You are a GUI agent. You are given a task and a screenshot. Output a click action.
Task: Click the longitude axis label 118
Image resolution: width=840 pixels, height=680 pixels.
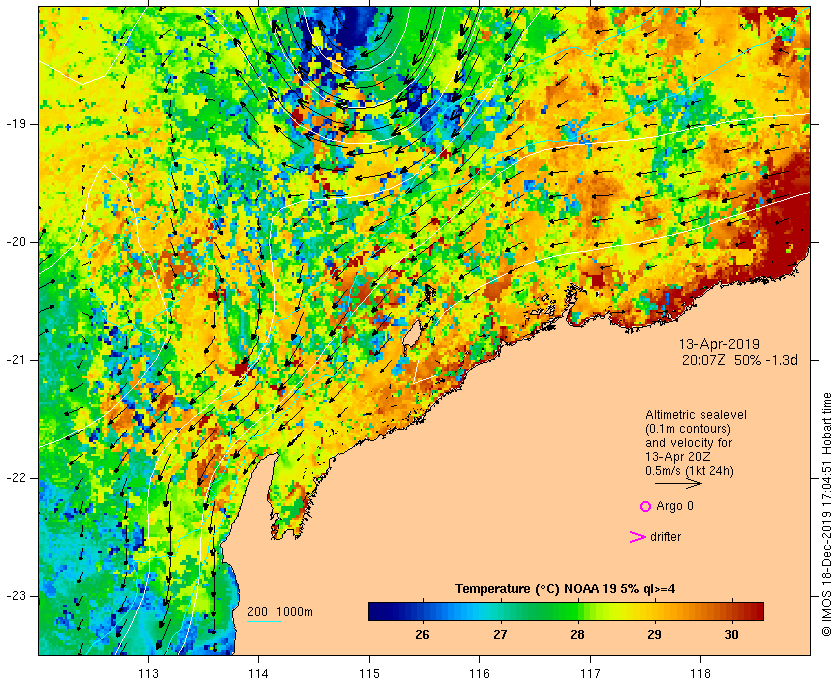click(x=701, y=672)
